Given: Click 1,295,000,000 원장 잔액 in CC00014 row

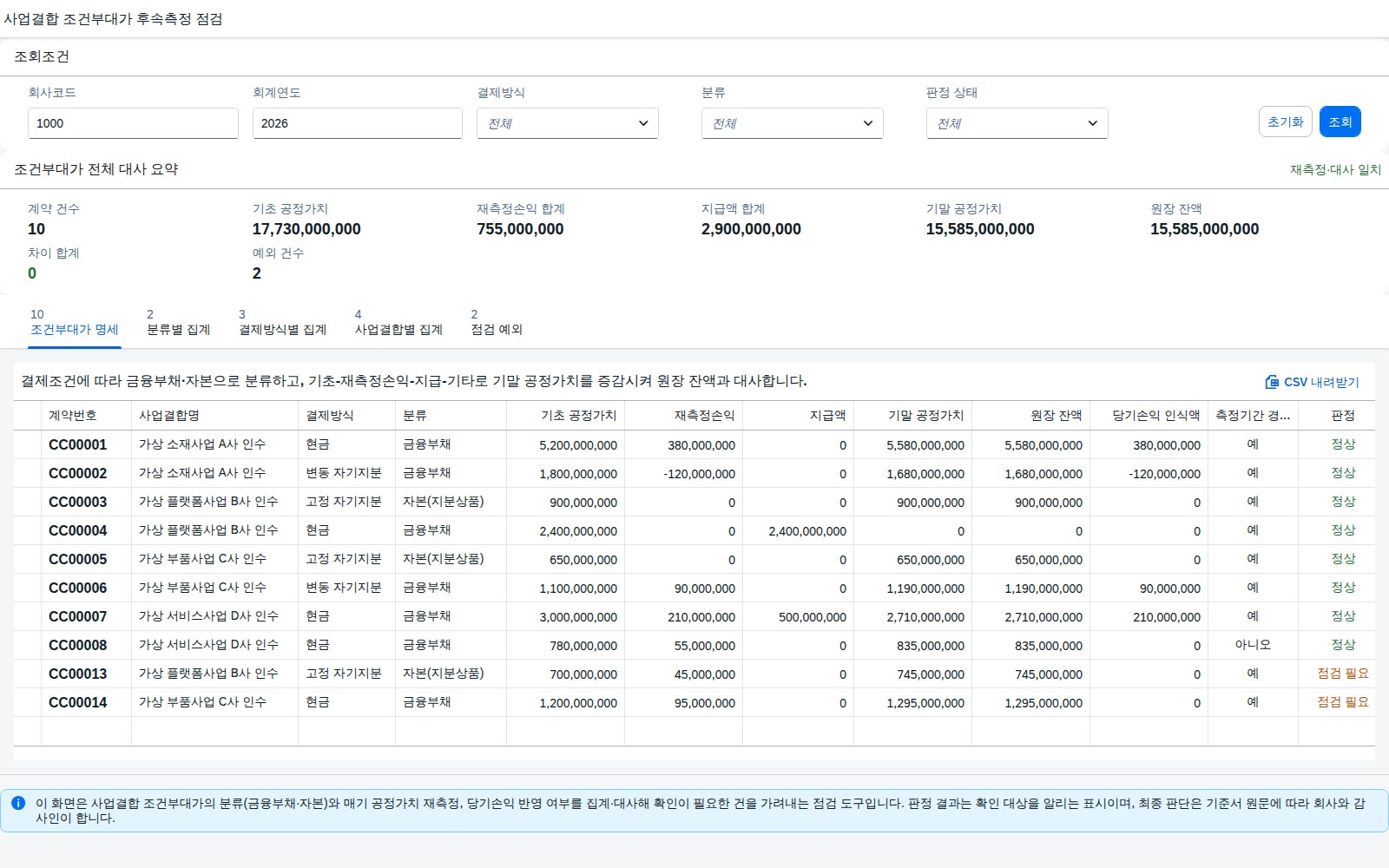Looking at the screenshot, I should click(1043, 703).
